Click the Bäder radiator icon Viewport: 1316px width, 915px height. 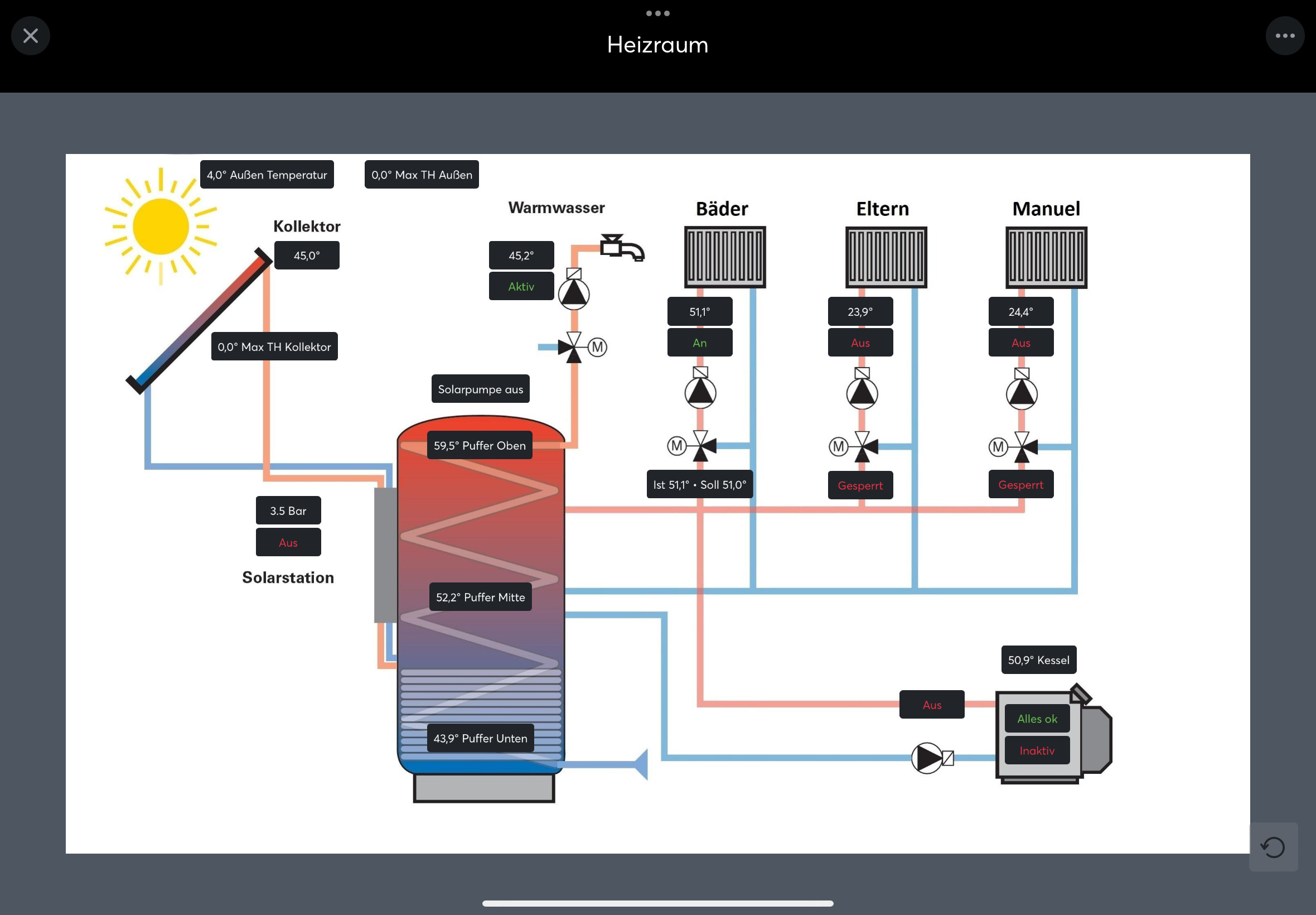(725, 257)
